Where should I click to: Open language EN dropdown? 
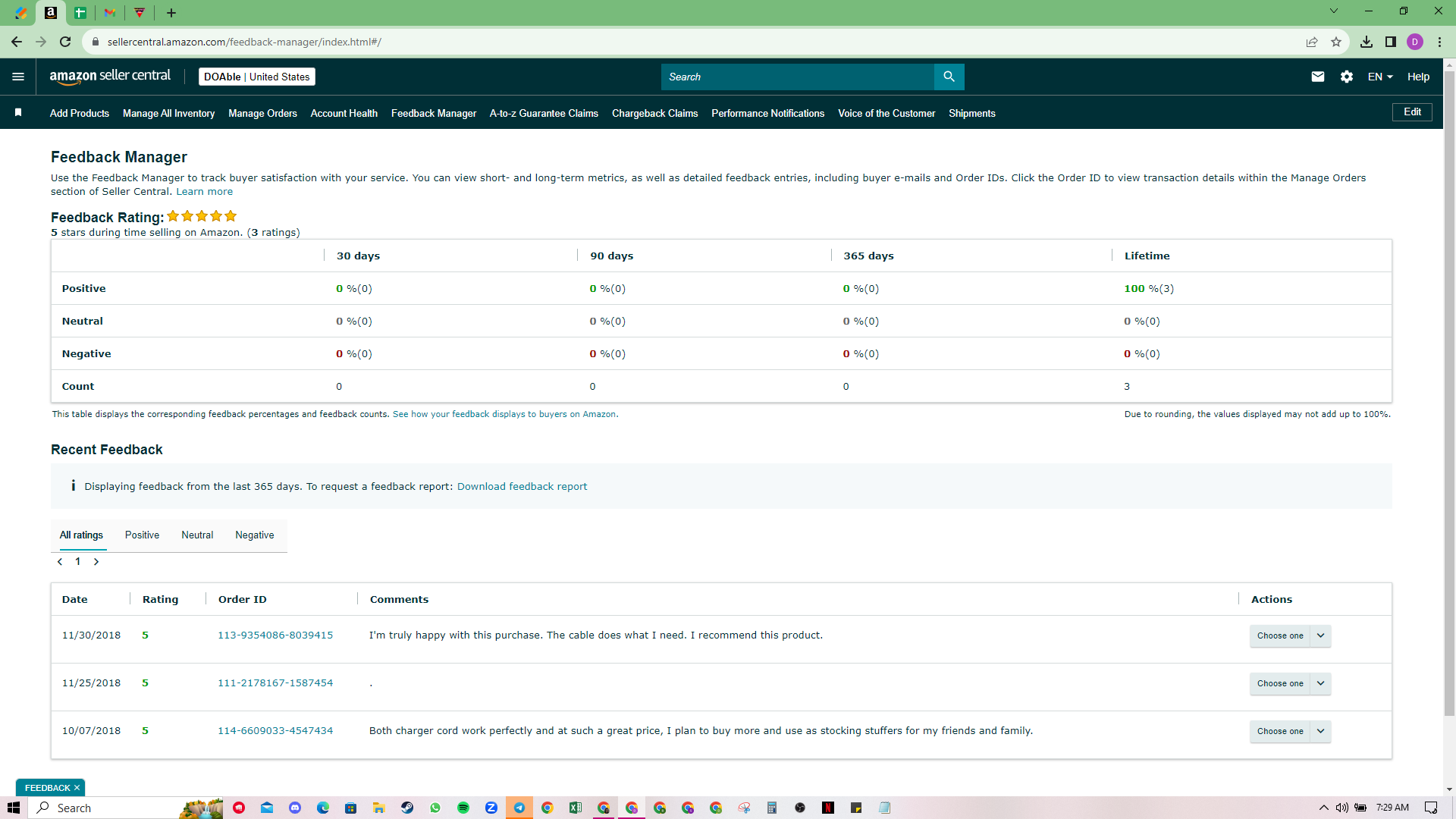coord(1380,77)
